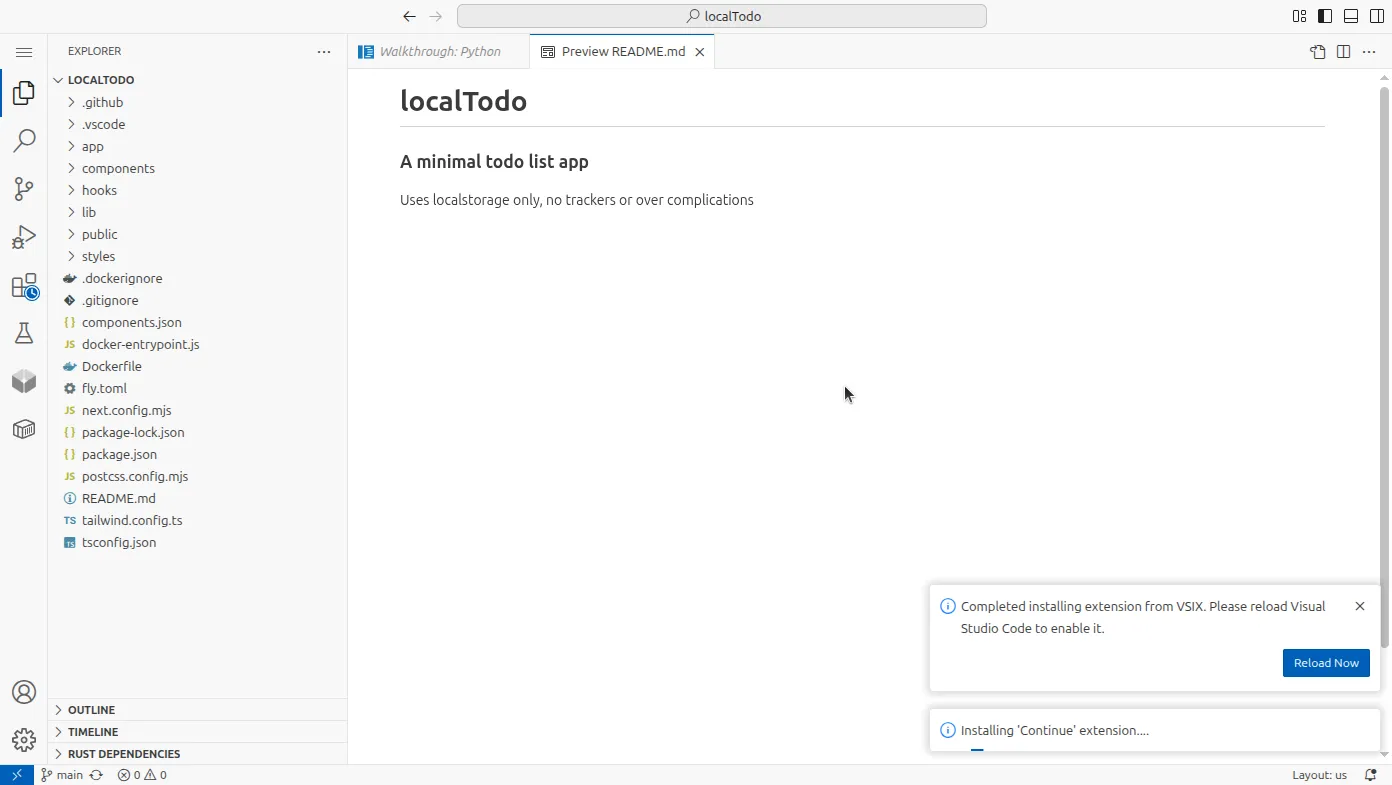The height and width of the screenshot is (785, 1392).
Task: Open the Testing beaker view
Action: tap(24, 333)
